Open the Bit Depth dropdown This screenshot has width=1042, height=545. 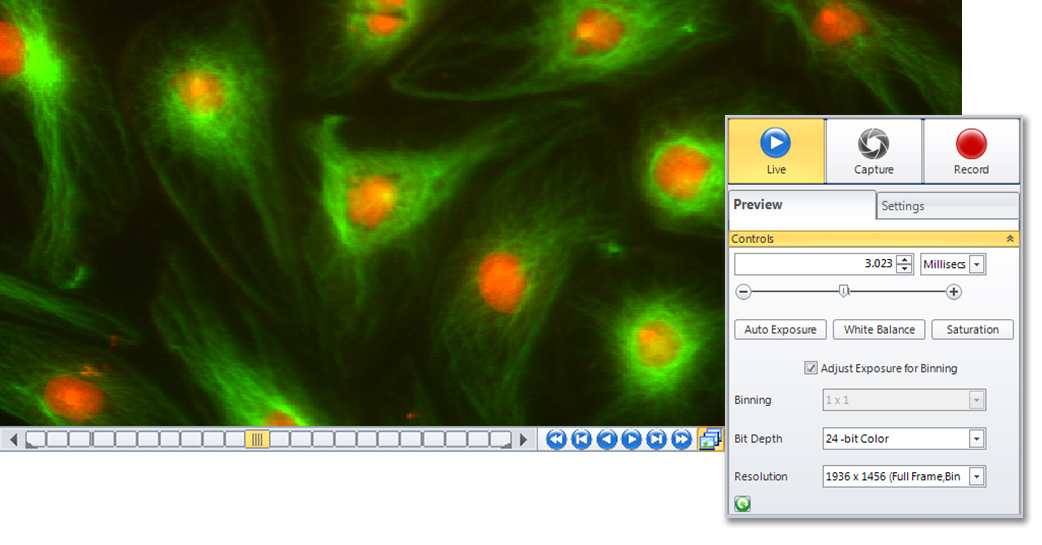pyautogui.click(x=976, y=439)
